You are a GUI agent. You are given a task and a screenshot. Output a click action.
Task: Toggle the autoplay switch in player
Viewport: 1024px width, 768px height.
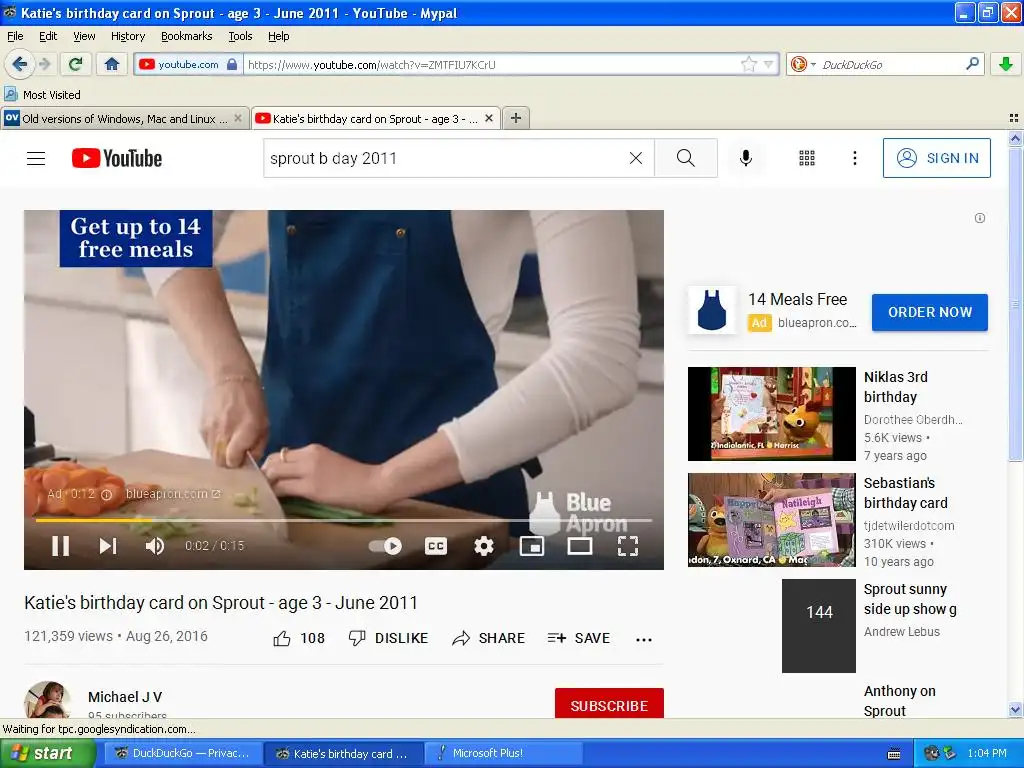385,546
